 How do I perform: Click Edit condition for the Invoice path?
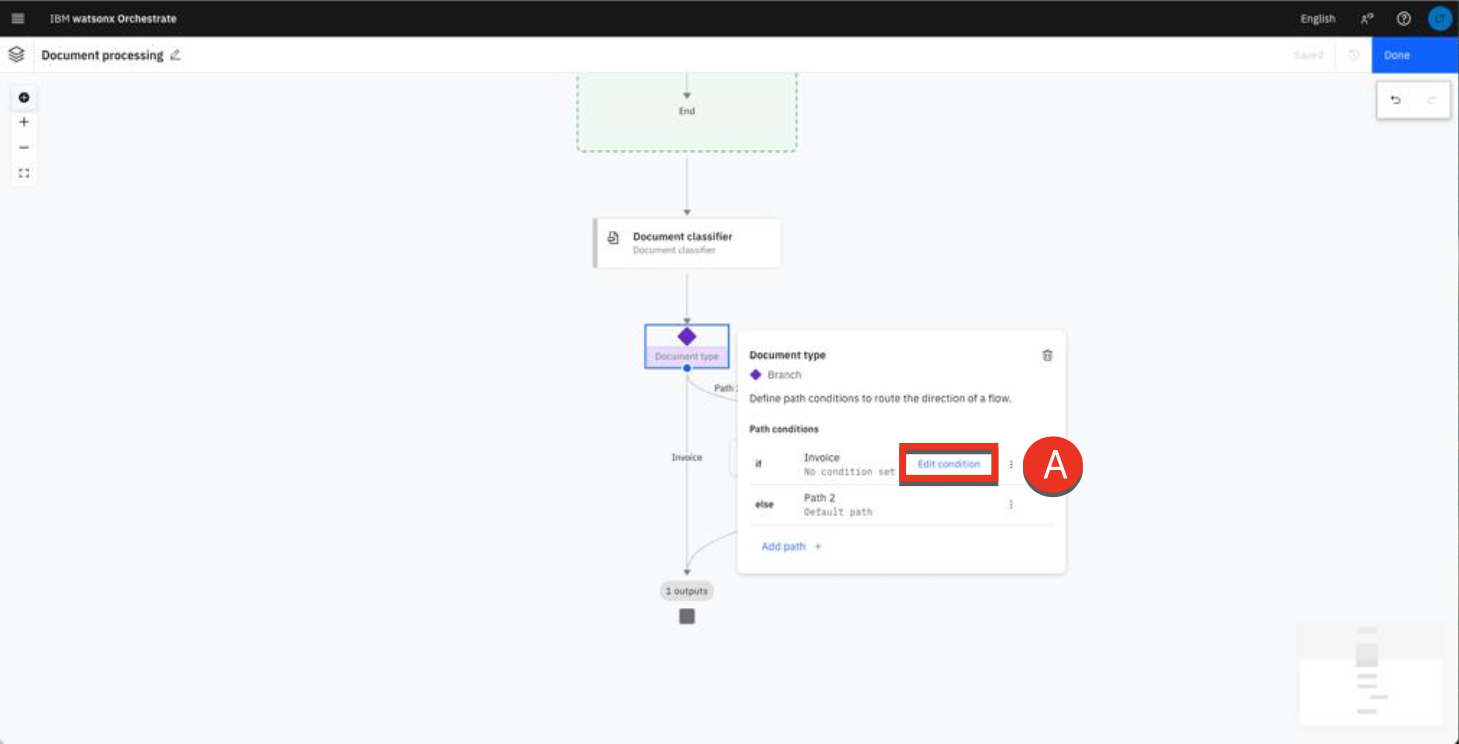[948, 464]
